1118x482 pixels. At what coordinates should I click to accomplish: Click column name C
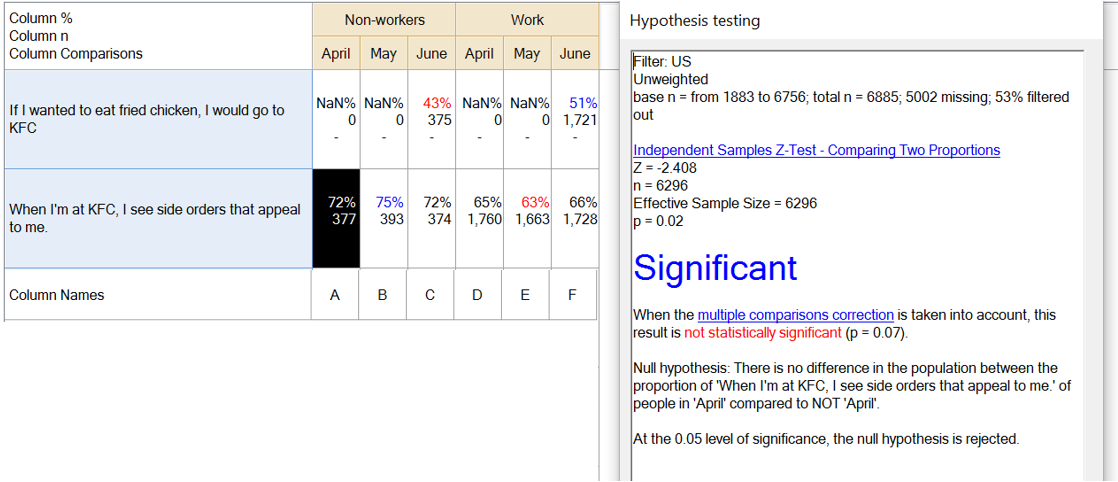coord(430,294)
